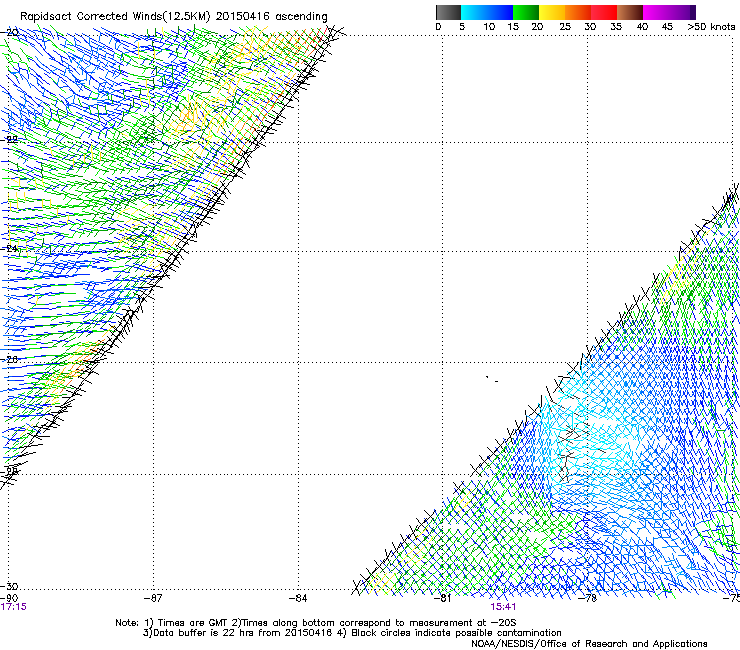Screen dimensions: 740x650
Task: Click the -84 longitude axis label
Action: (298, 598)
